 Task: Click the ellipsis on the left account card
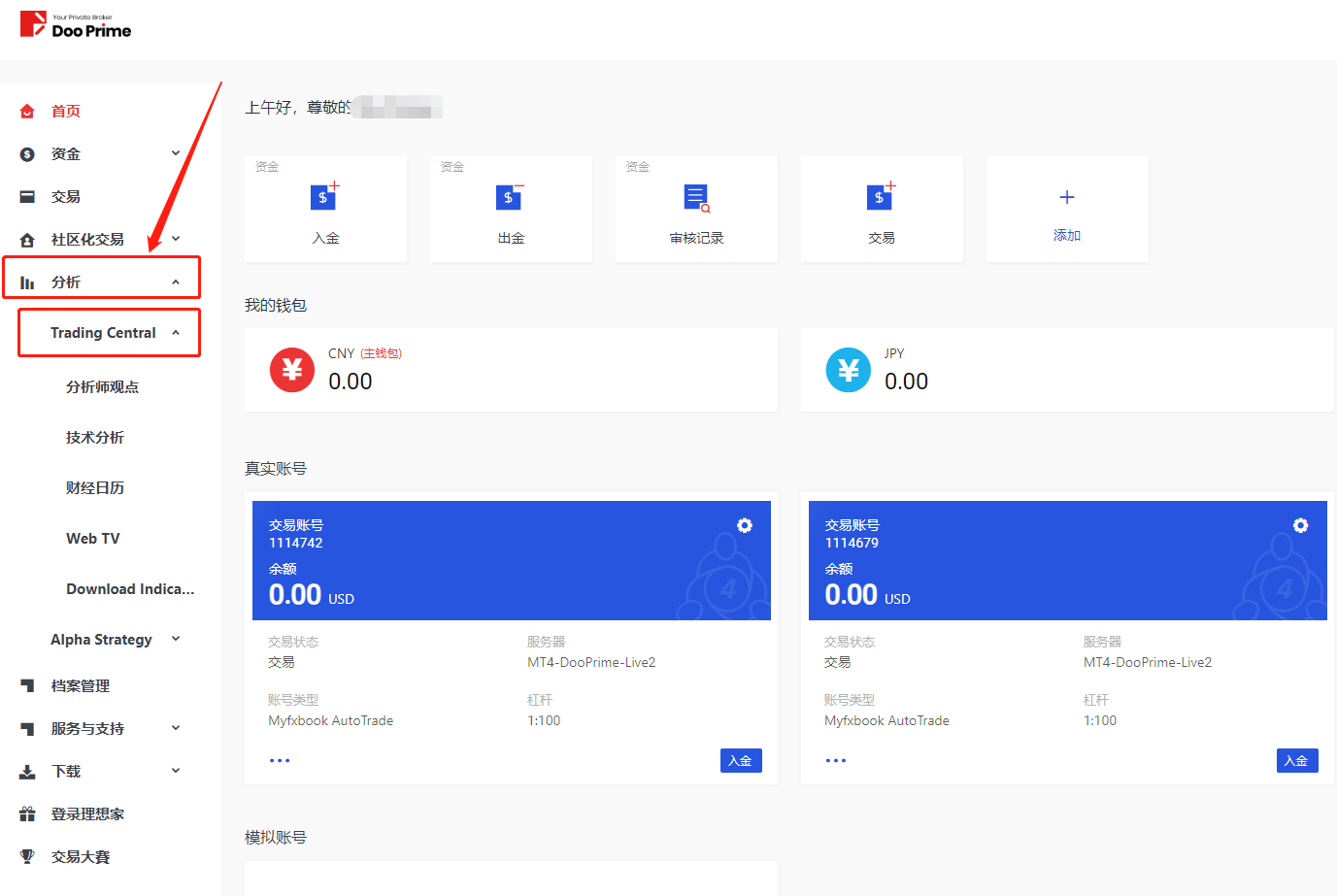(280, 760)
